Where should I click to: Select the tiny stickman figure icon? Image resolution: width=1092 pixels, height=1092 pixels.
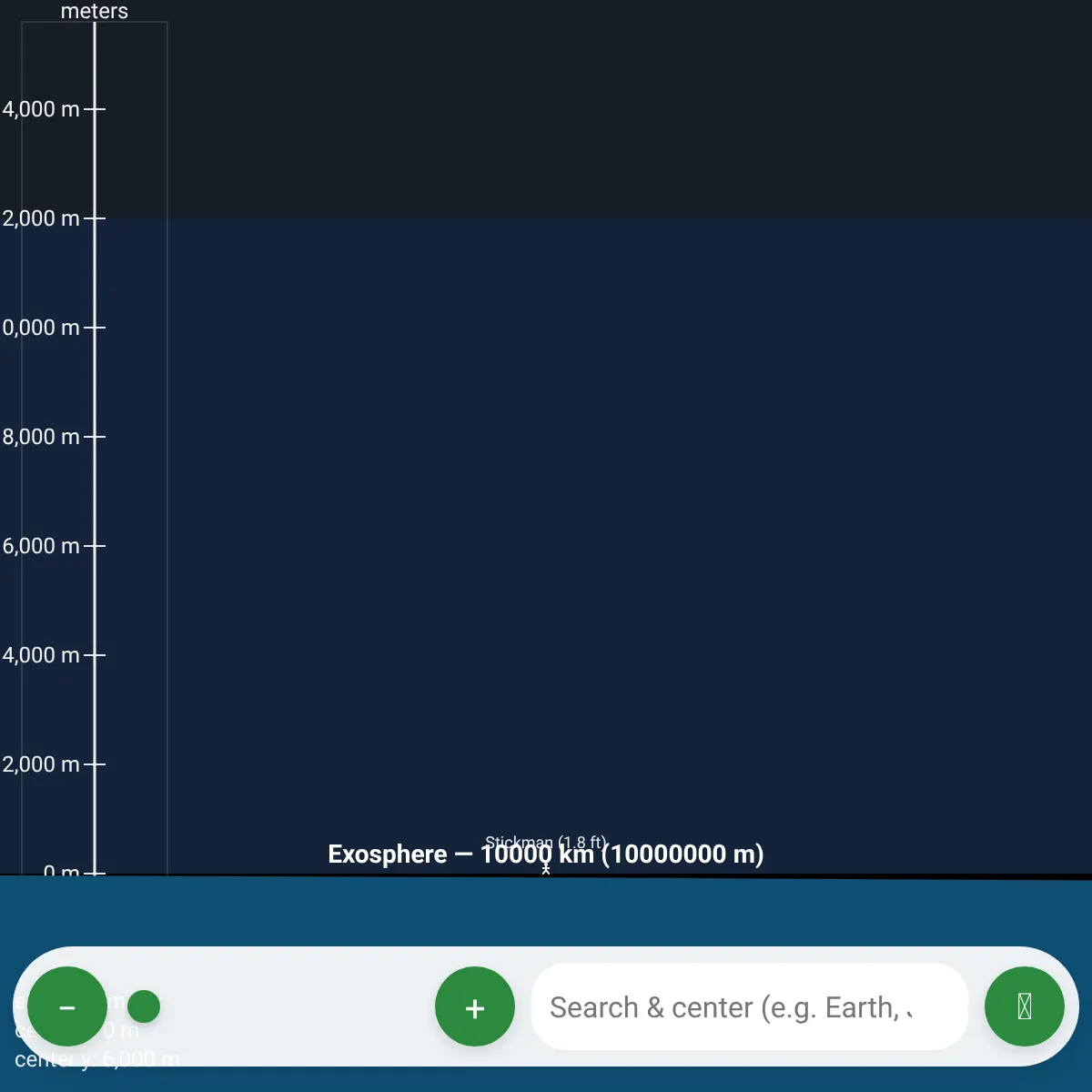546,869
